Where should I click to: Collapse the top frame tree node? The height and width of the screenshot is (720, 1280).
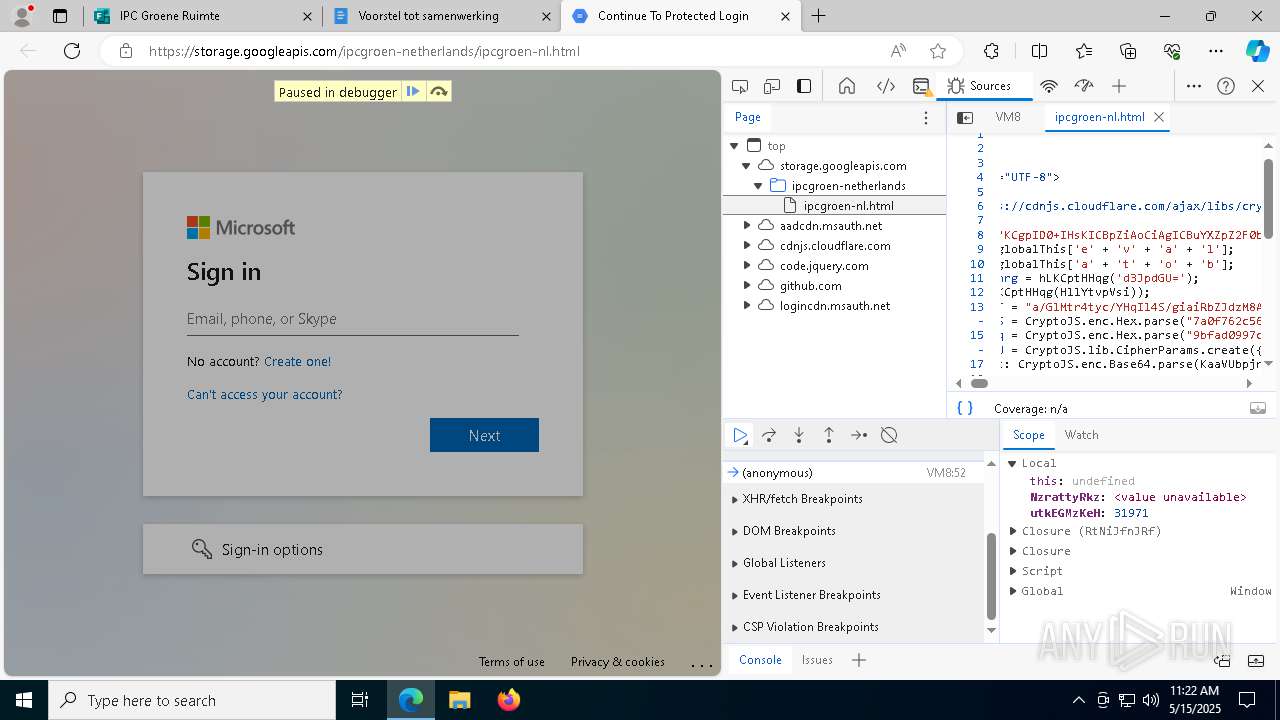[x=735, y=146]
